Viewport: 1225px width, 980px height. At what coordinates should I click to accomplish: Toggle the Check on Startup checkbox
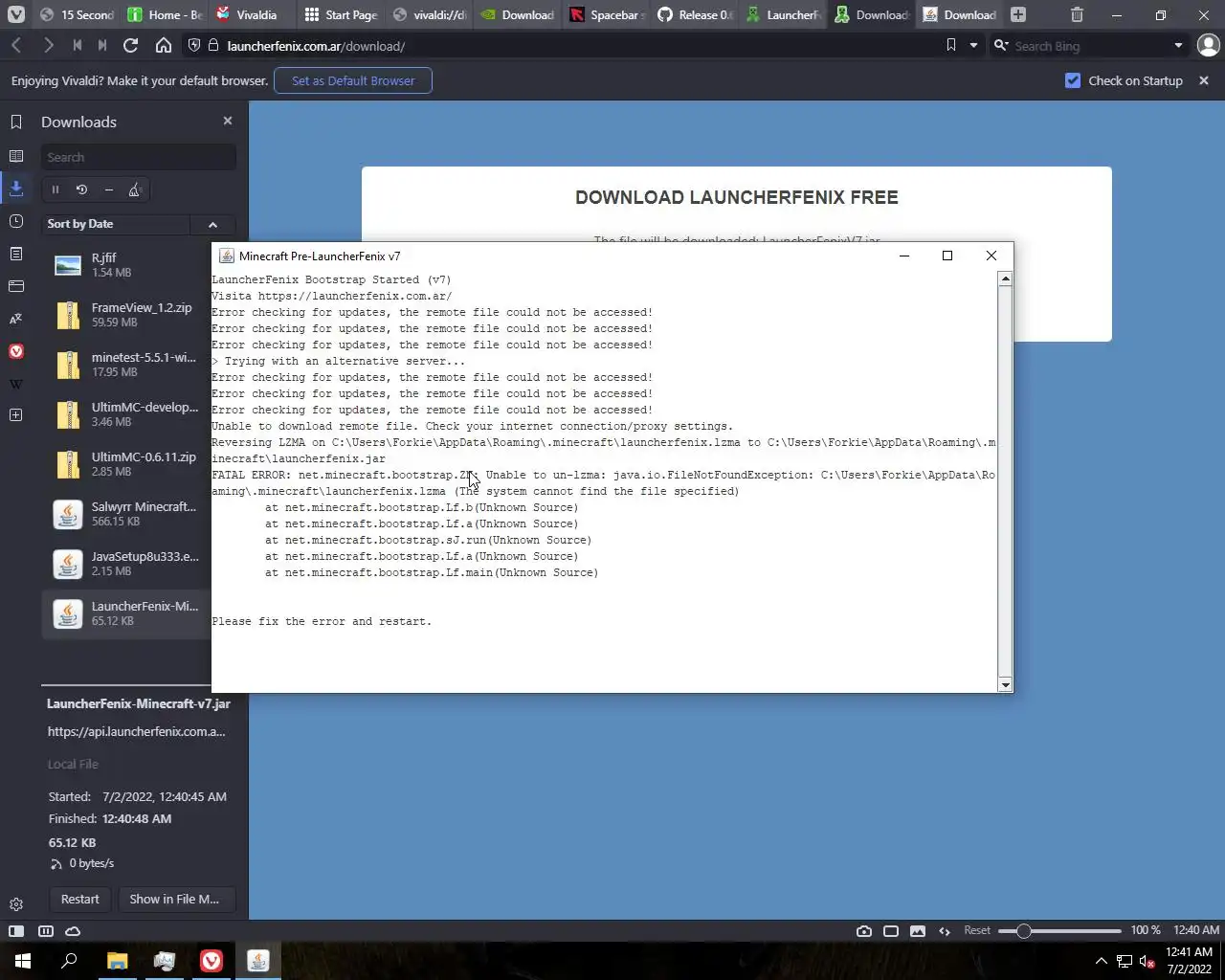point(1073,80)
